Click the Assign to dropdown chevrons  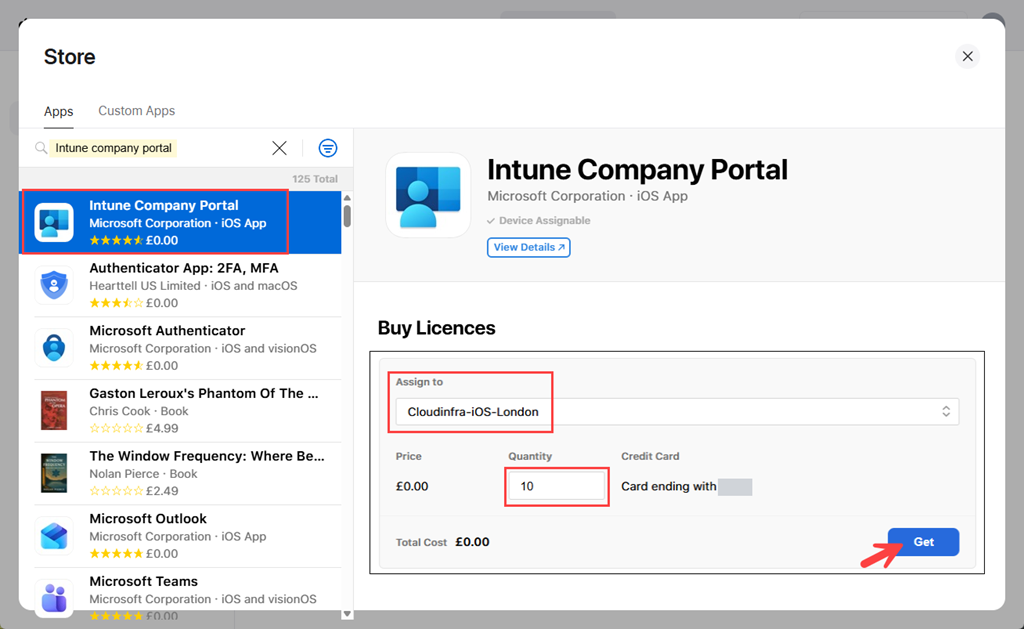(x=946, y=411)
